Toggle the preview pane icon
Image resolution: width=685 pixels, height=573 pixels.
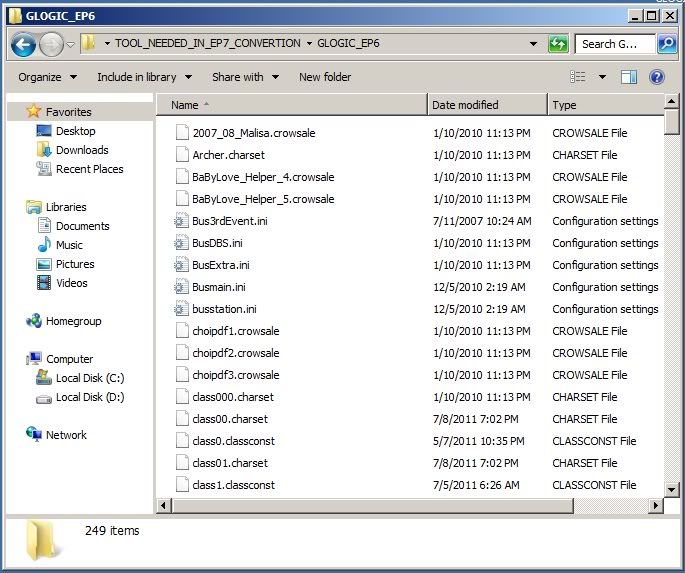click(629, 77)
